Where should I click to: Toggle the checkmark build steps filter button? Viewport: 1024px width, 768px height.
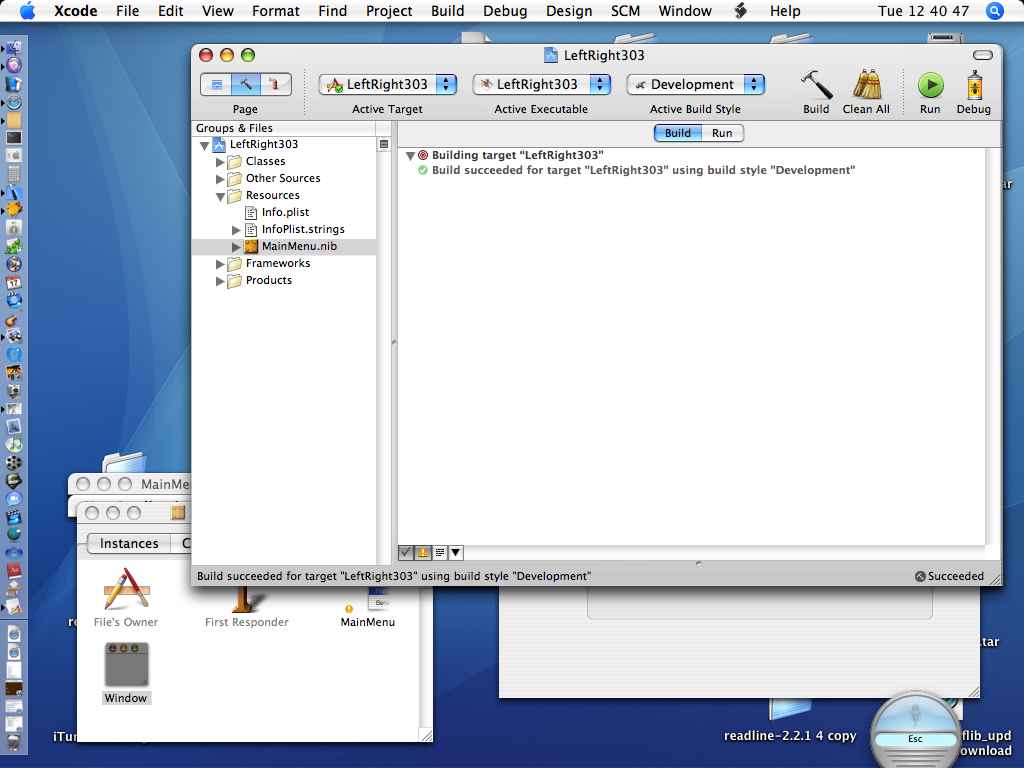(406, 553)
